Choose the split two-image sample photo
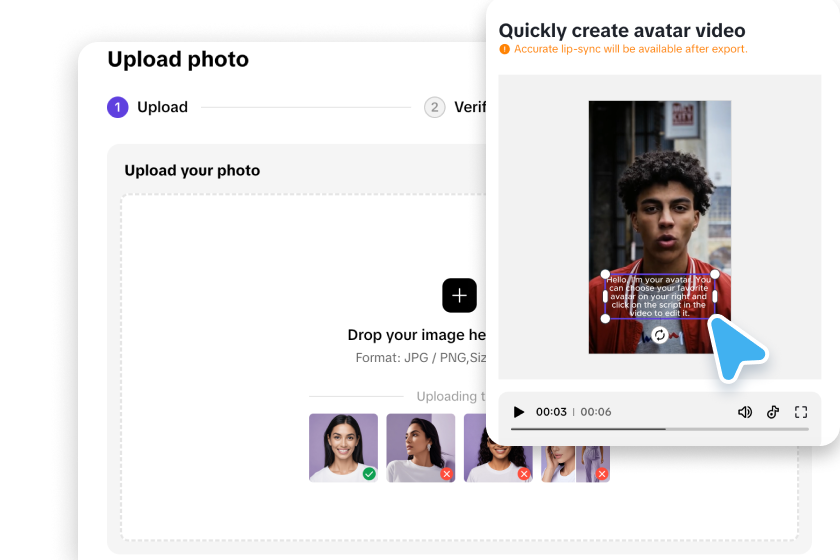The height and width of the screenshot is (560, 840). pos(575,464)
